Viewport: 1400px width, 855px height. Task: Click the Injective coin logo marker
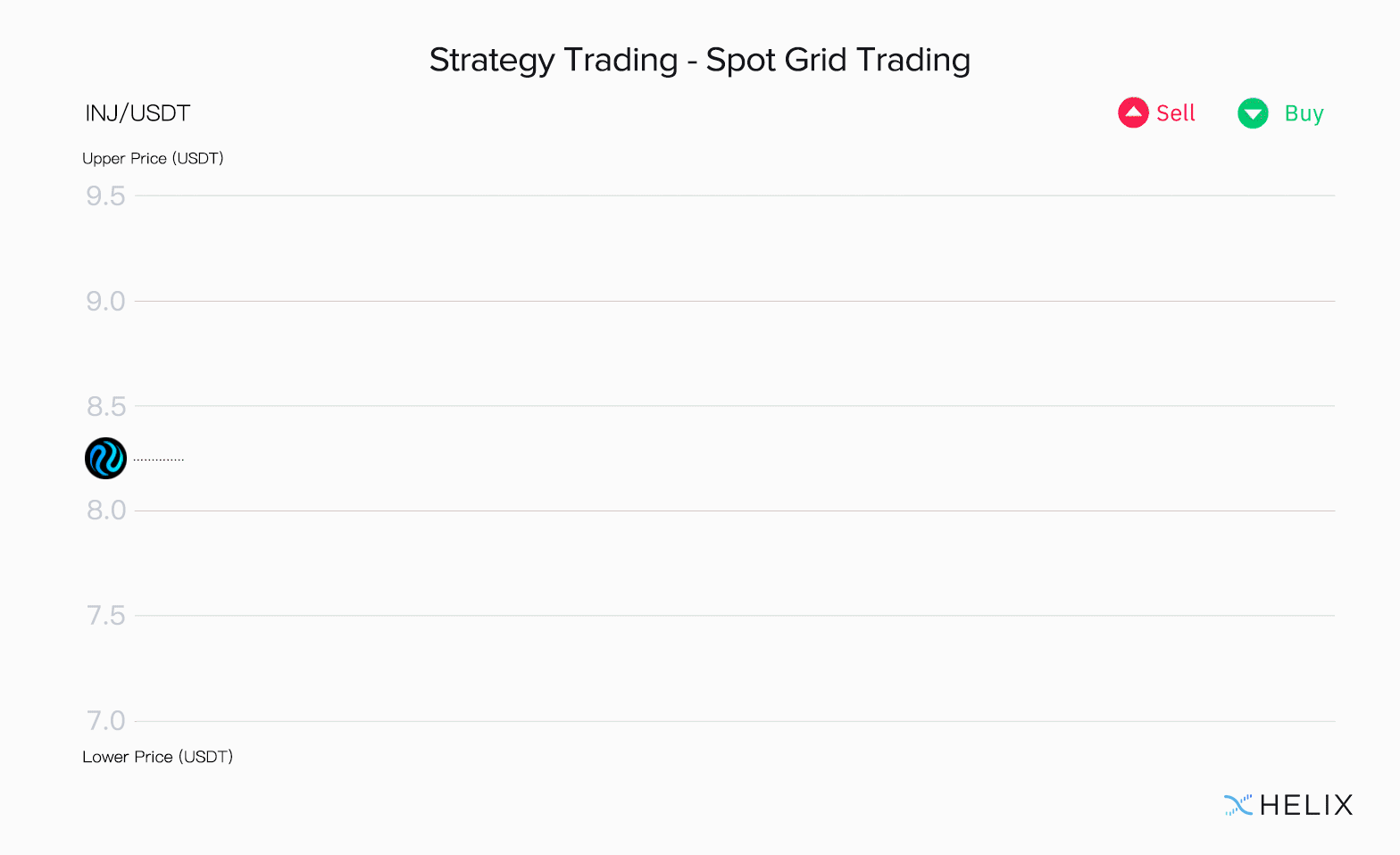(x=105, y=459)
